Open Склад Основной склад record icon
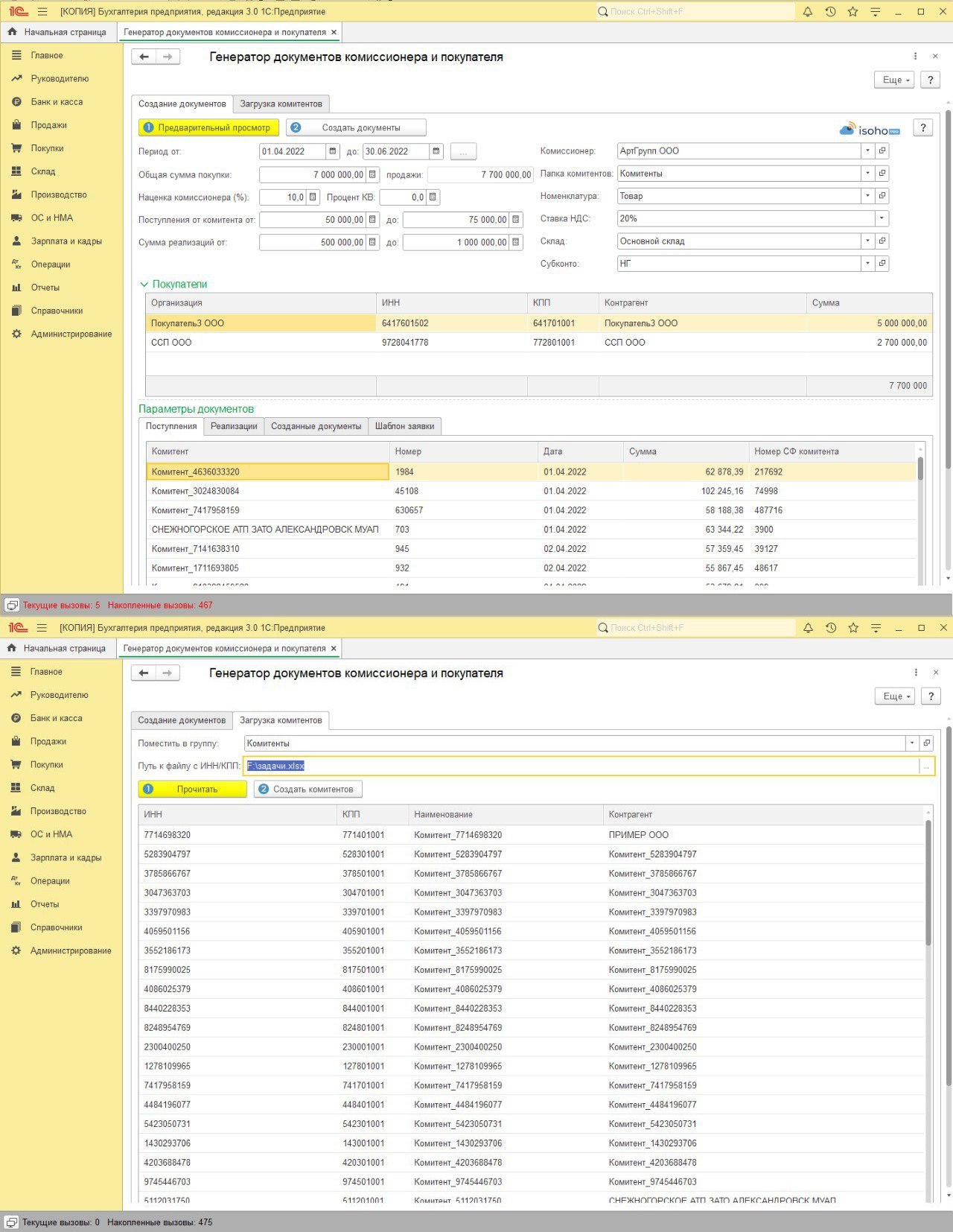This screenshot has width=953, height=1232. click(x=882, y=241)
